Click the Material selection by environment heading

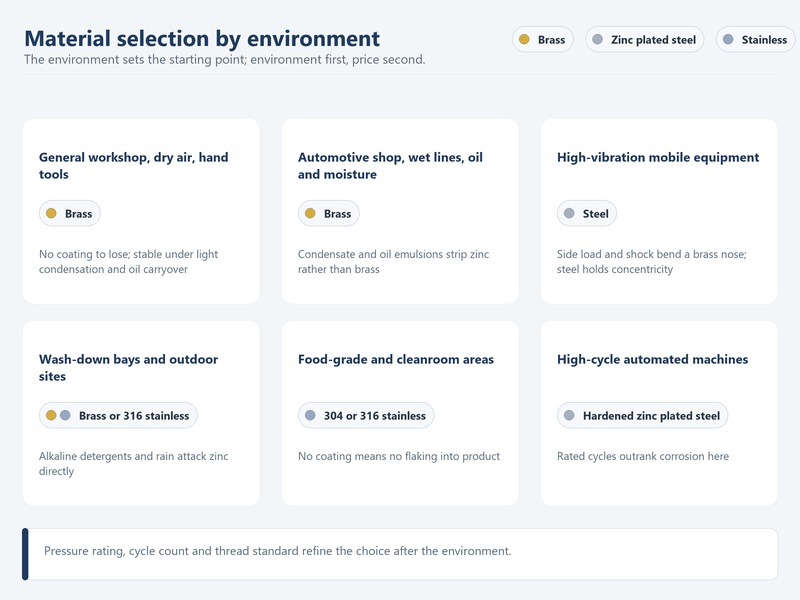click(202, 38)
